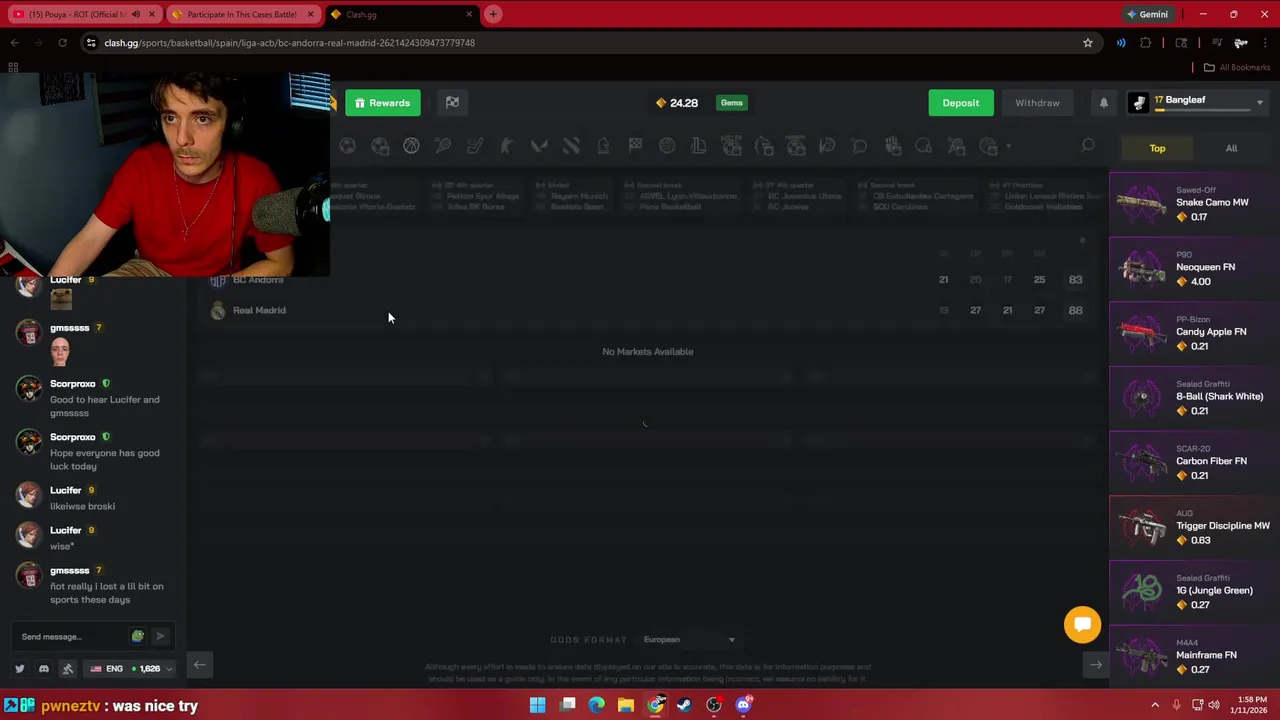Open the Trigger Discipline MW drop
The image size is (1280, 720).
point(1195,527)
